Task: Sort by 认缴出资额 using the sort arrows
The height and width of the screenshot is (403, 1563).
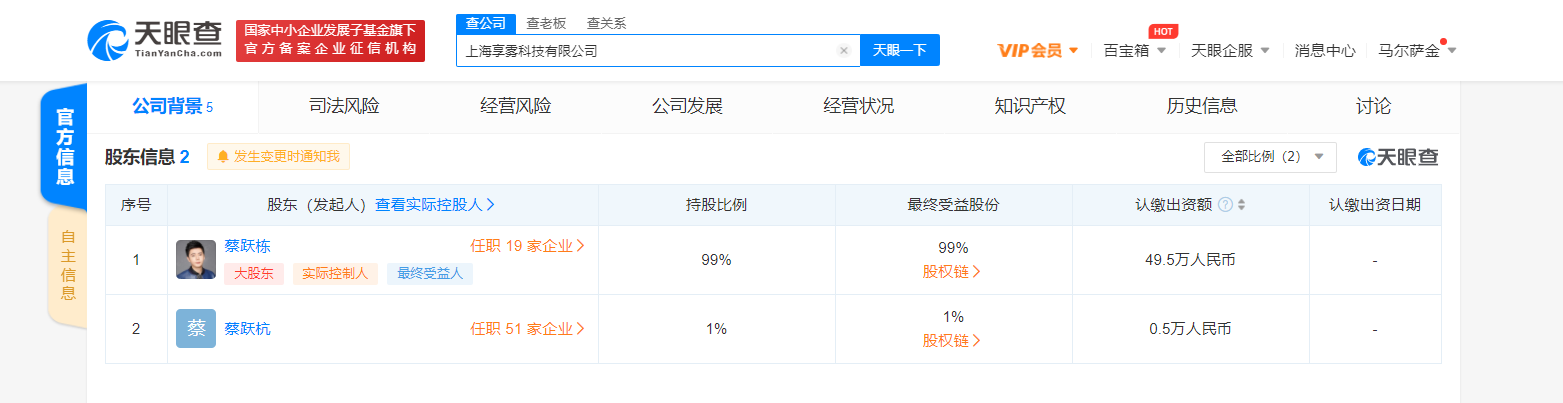Action: (x=1242, y=205)
